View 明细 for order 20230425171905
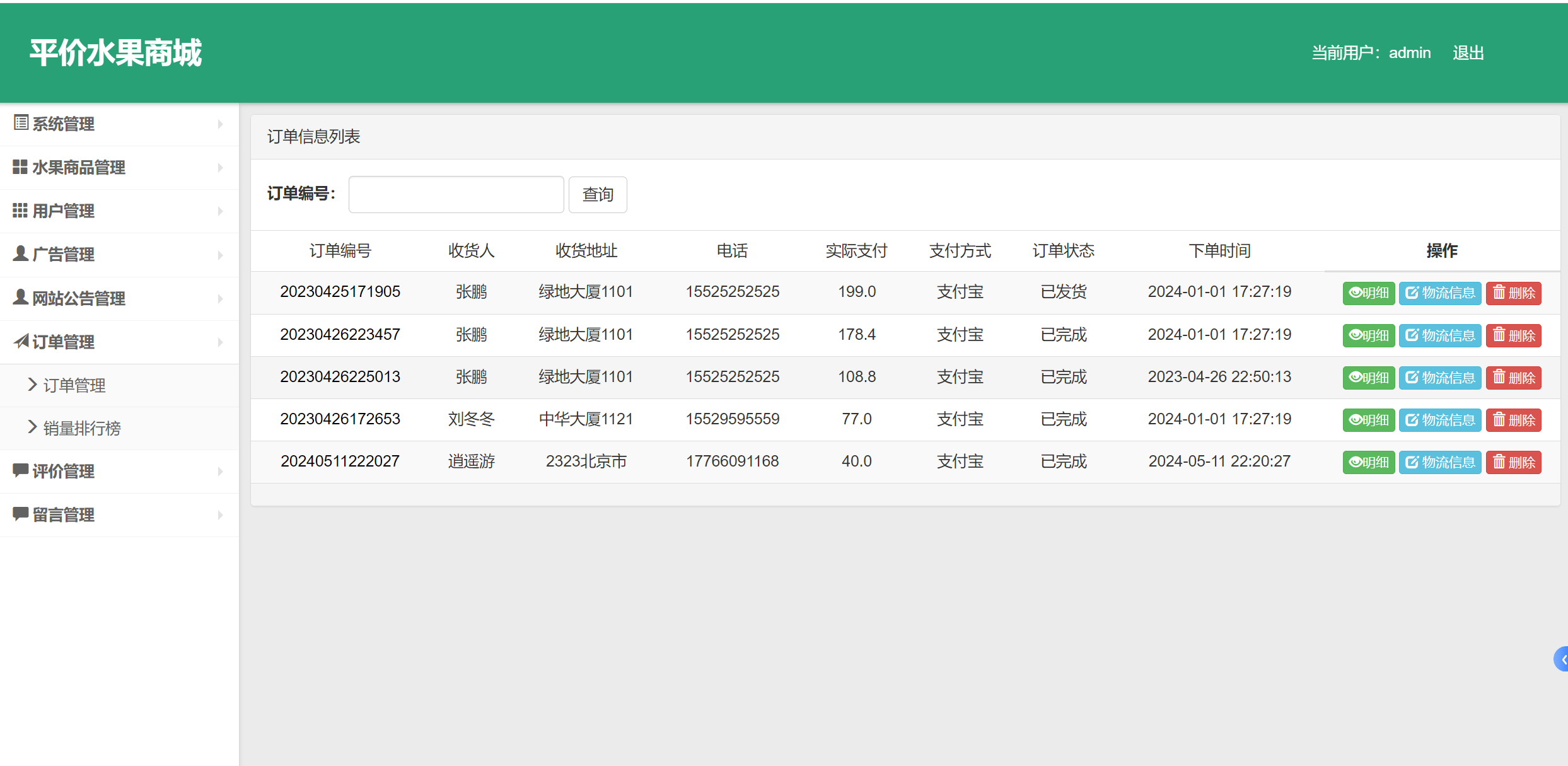The height and width of the screenshot is (766, 1568). (x=1368, y=293)
